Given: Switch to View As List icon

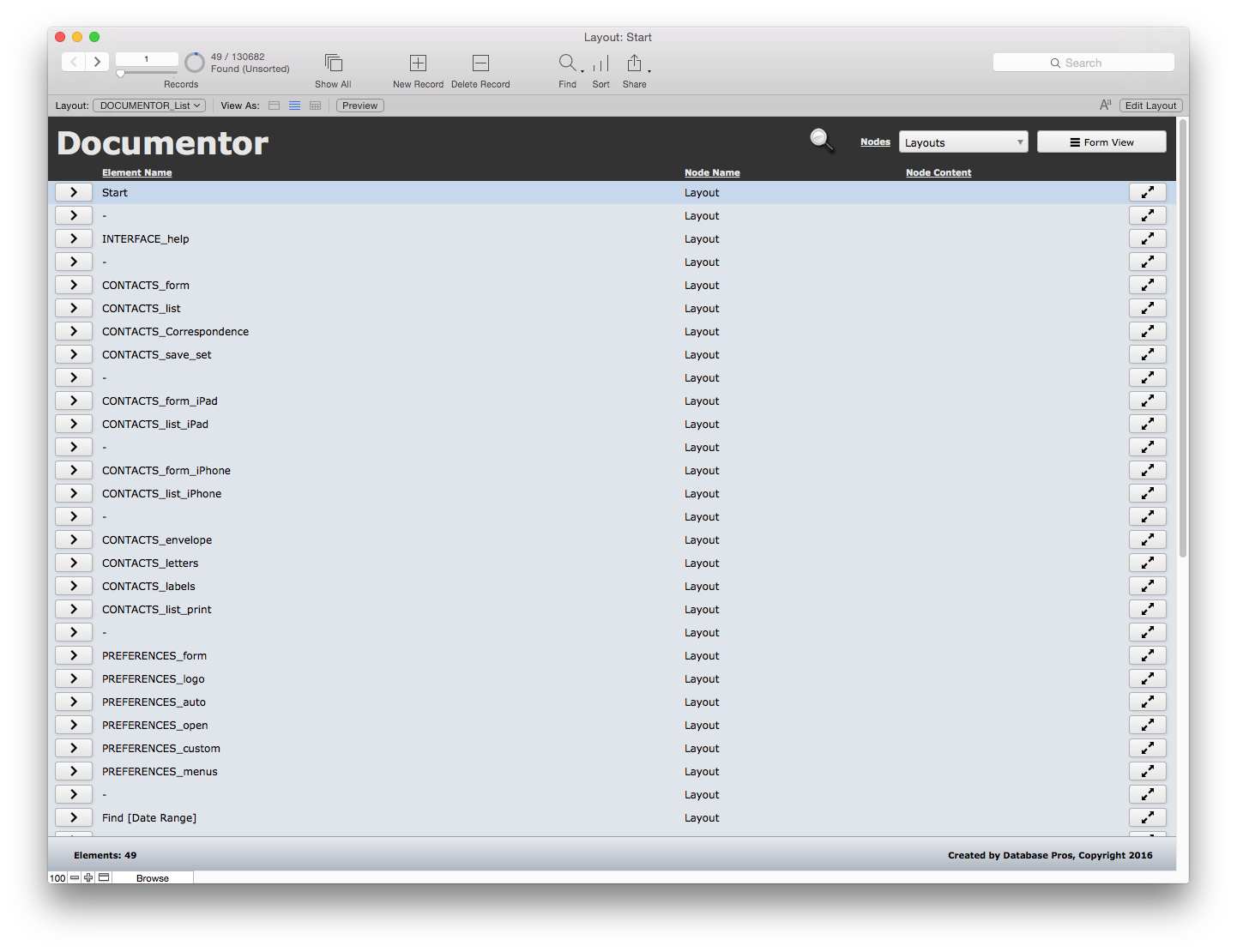Looking at the screenshot, I should (x=294, y=105).
